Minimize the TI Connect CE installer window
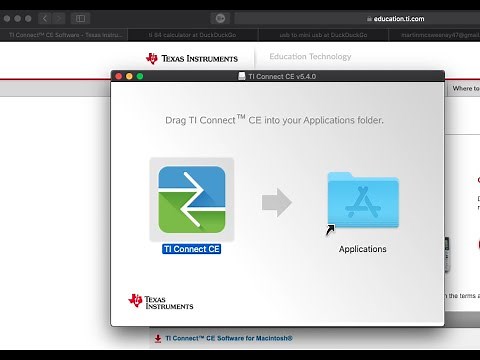Image resolution: width=480 pixels, height=360 pixels. (x=129, y=76)
